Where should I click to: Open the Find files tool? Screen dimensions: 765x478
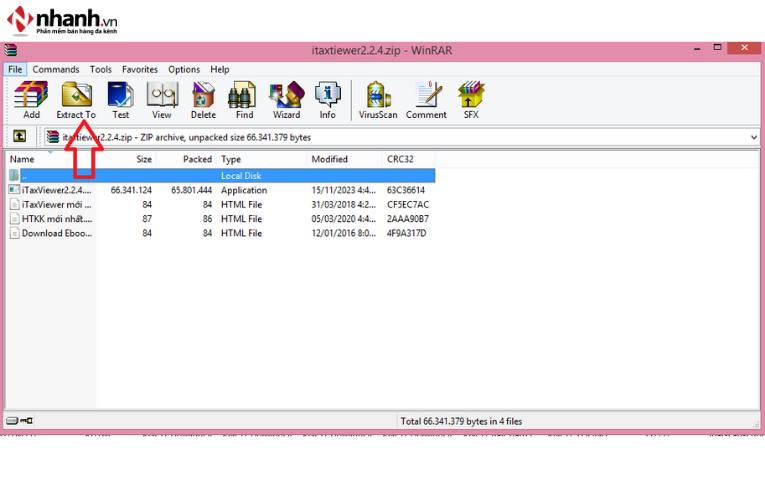pyautogui.click(x=244, y=100)
